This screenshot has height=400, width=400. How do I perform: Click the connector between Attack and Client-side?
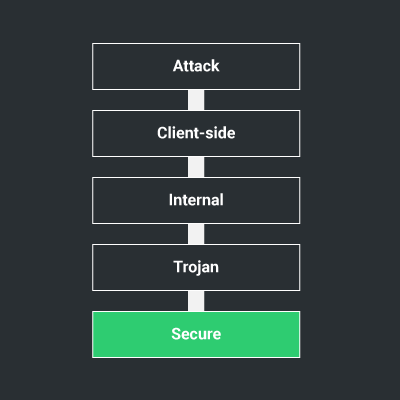(196, 100)
